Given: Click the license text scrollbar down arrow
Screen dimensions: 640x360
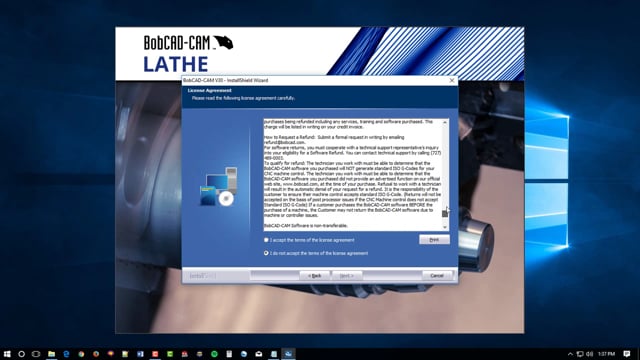Looking at the screenshot, I should tap(445, 227).
